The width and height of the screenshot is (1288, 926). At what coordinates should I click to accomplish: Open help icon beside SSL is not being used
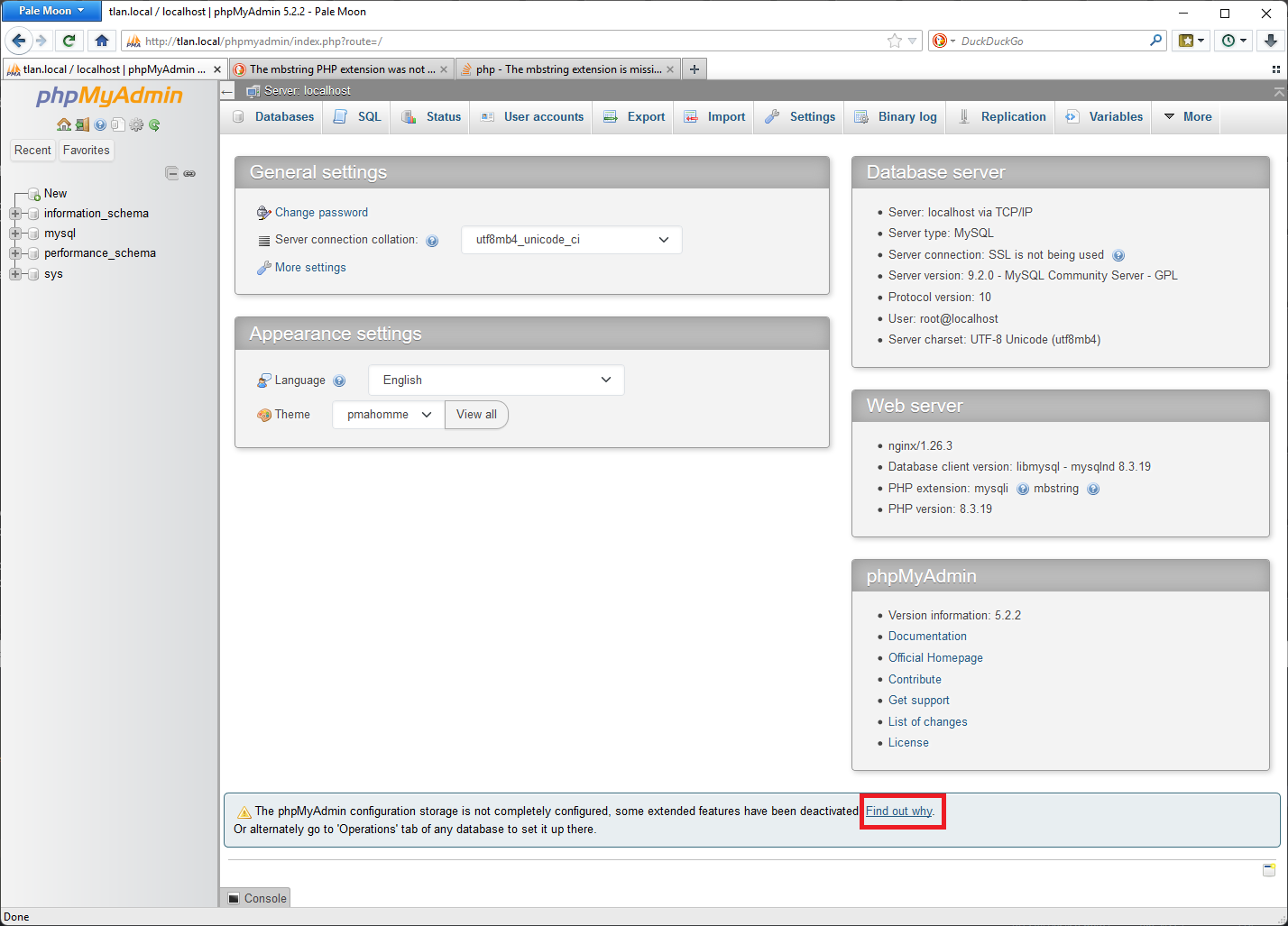[1118, 255]
